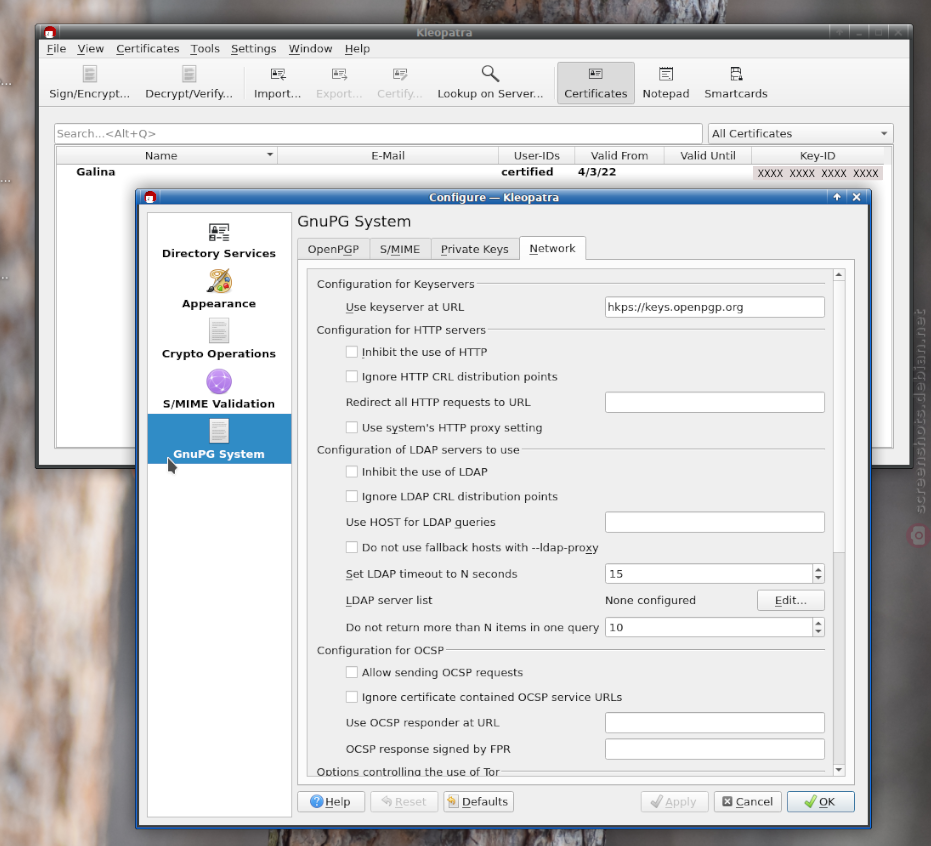Viewport: 931px width, 846px height.
Task: Switch to the S/MIME tab
Action: point(400,249)
